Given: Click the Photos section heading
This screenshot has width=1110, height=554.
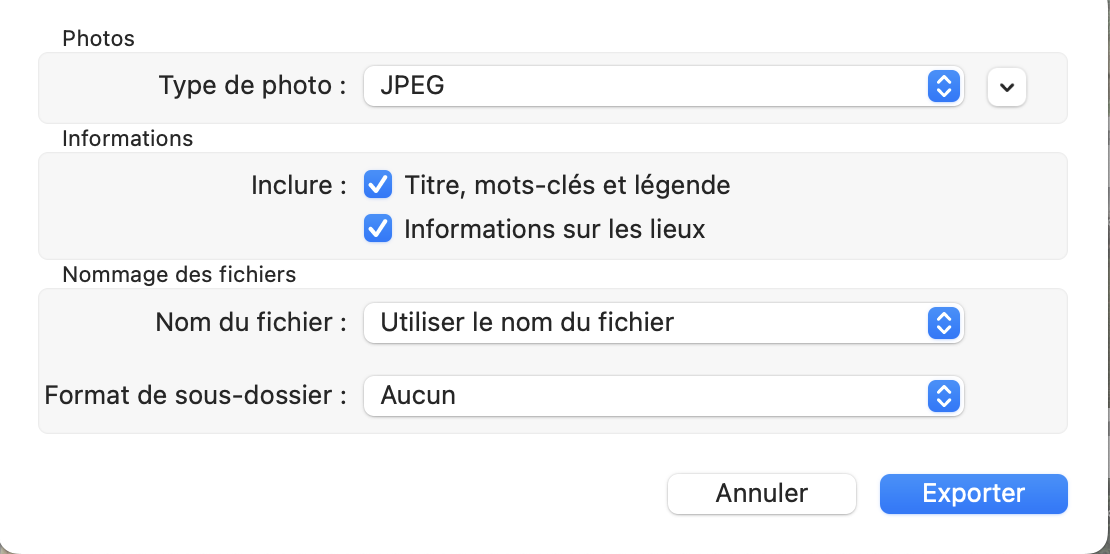Looking at the screenshot, I should point(98,38).
